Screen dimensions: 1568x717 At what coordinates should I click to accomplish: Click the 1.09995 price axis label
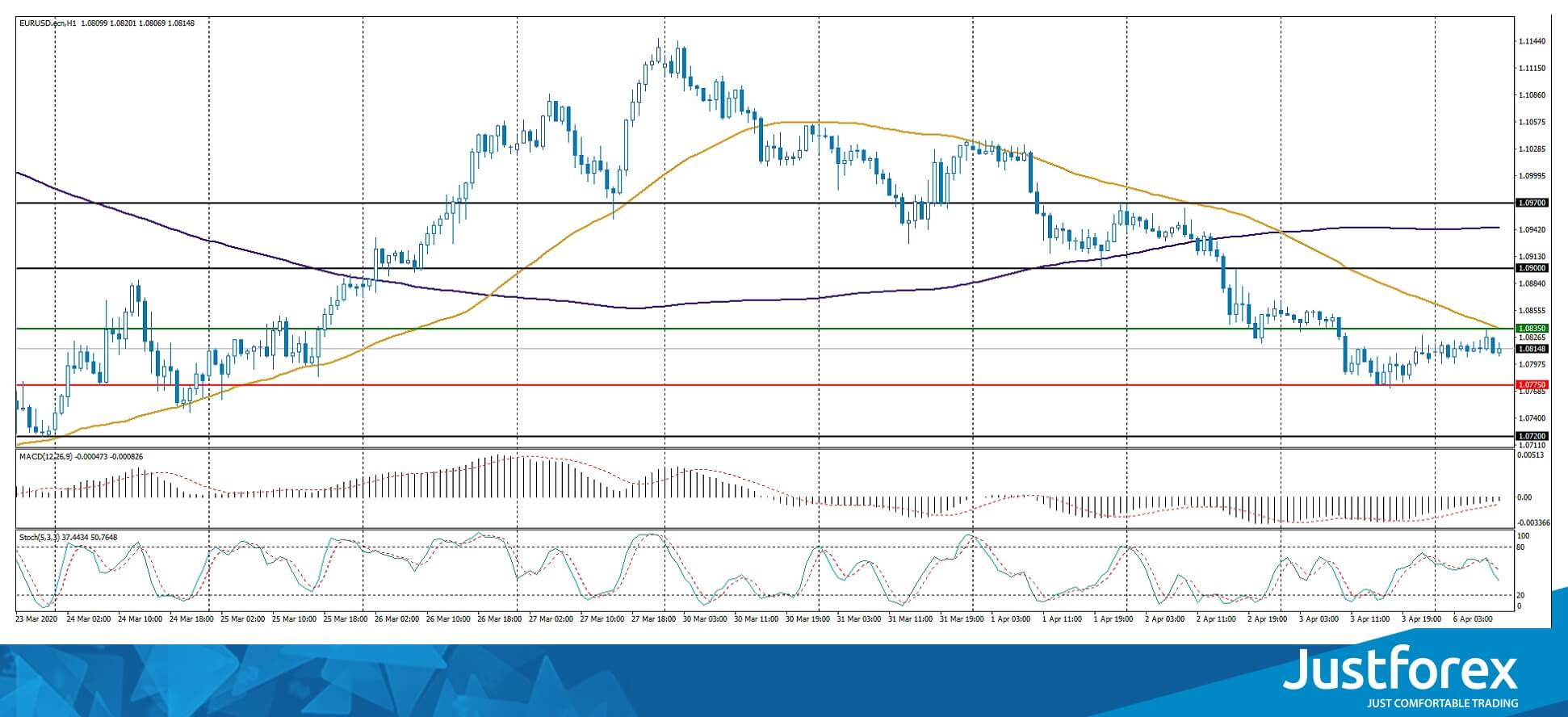click(x=1532, y=176)
